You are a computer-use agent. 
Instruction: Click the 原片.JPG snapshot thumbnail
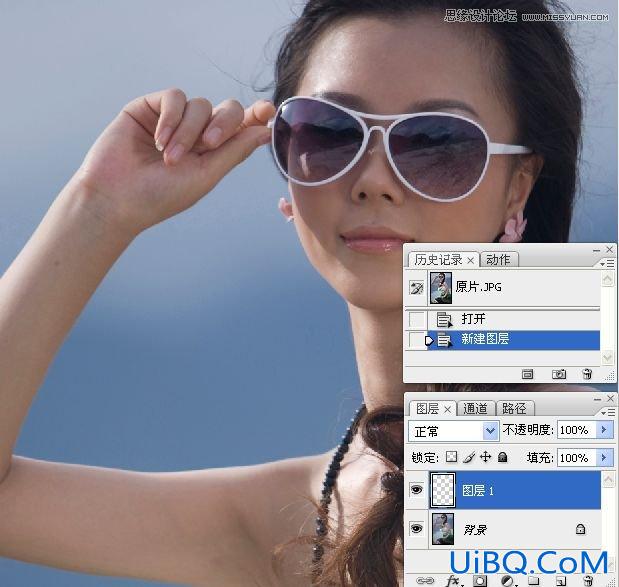tap(441, 288)
